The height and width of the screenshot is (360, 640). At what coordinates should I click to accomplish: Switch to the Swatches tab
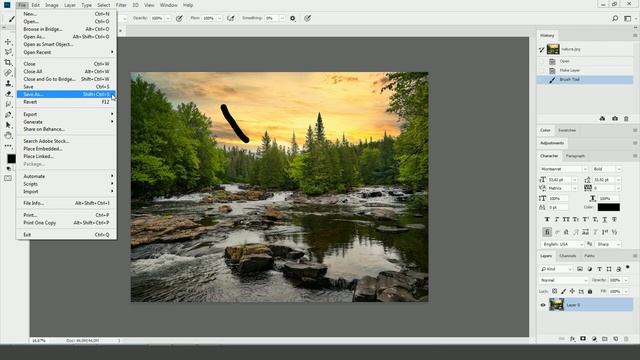click(x=567, y=130)
